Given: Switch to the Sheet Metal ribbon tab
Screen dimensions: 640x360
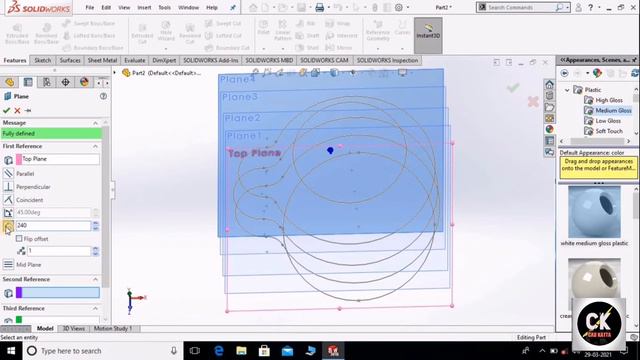Looking at the screenshot, I should tap(102, 60).
